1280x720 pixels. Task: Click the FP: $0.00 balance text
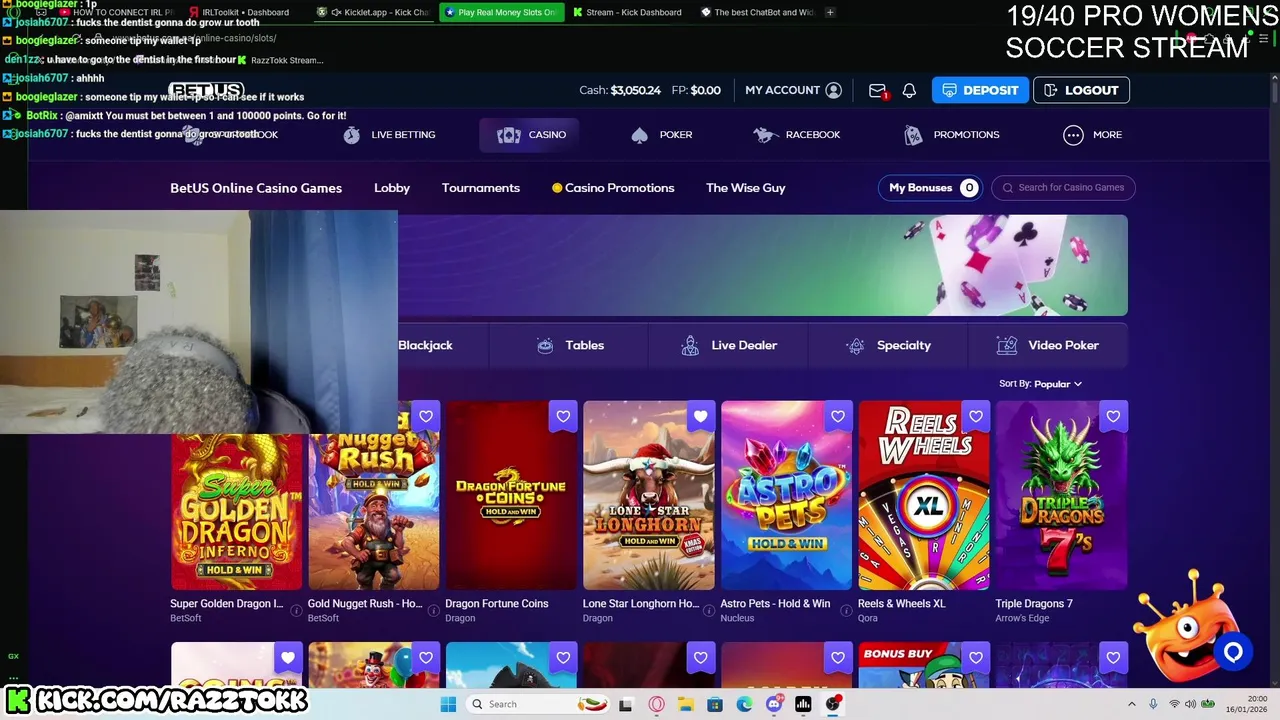[696, 90]
